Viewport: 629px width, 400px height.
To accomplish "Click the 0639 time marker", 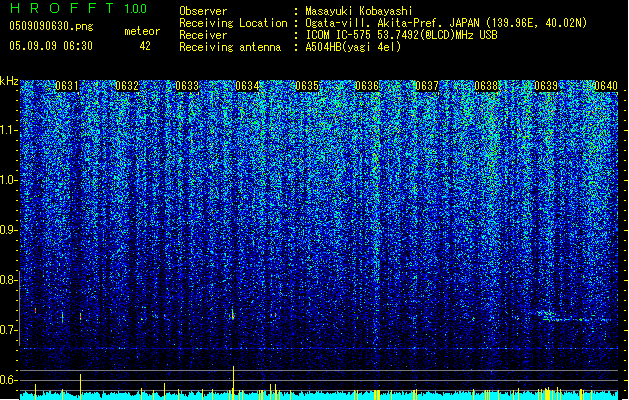I will pos(546,86).
